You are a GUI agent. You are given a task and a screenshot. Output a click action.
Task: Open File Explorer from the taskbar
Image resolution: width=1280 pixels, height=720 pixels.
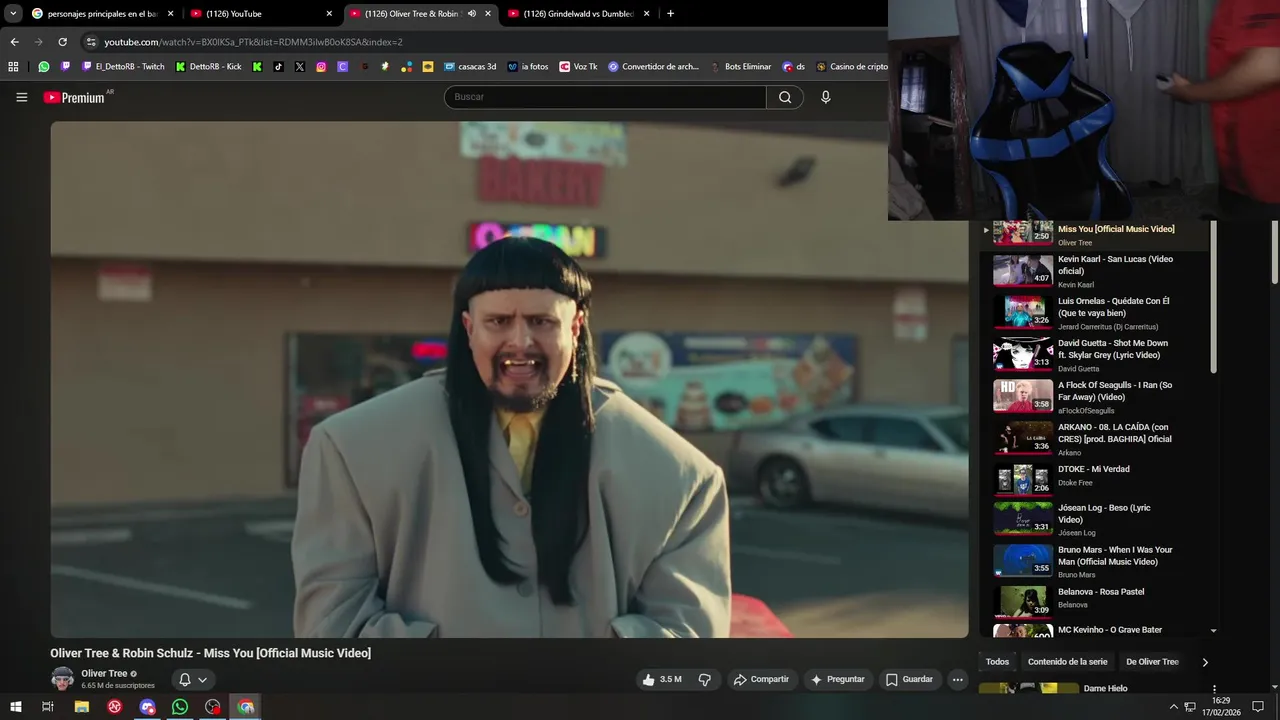point(82,707)
